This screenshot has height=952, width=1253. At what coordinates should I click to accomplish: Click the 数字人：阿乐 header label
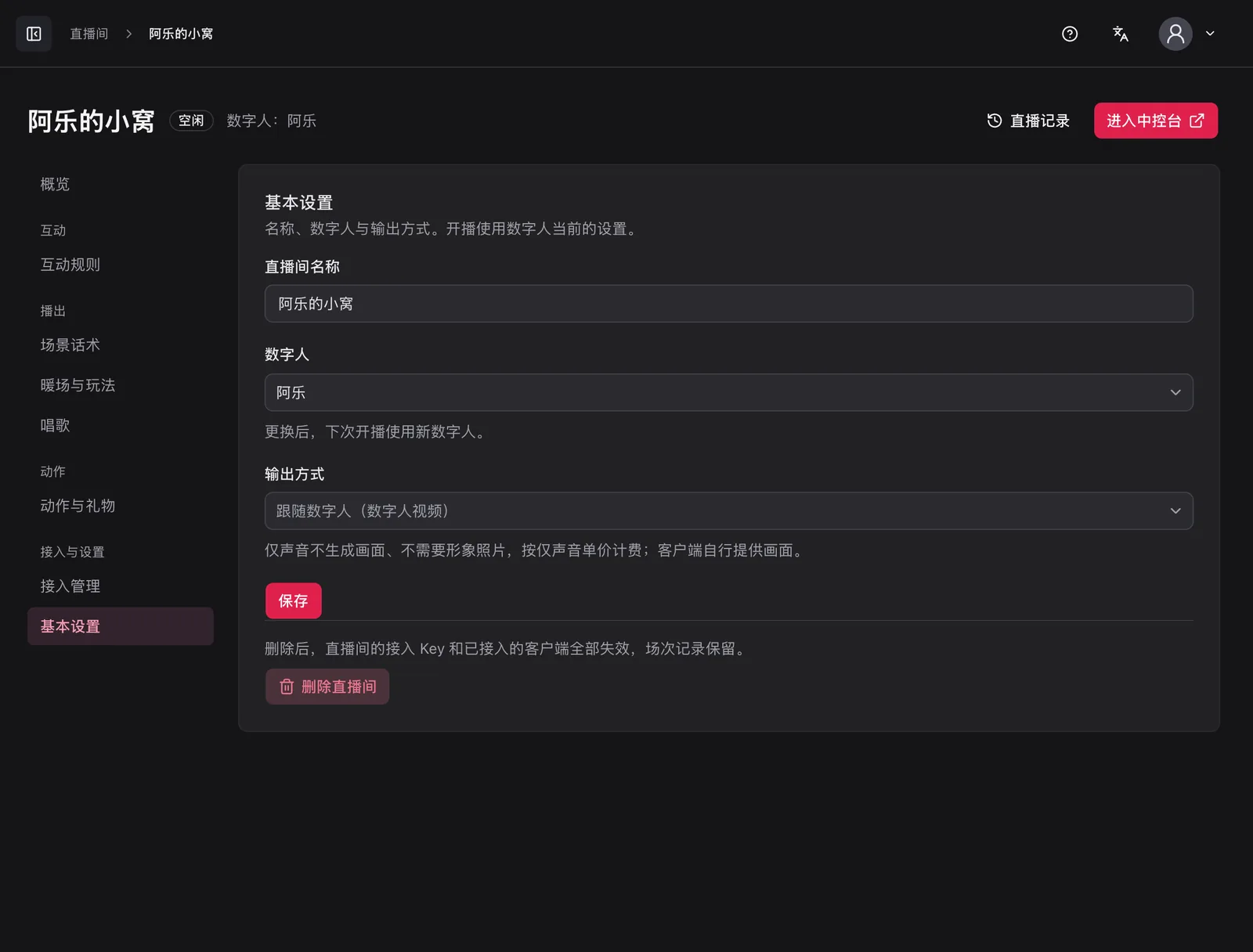pos(272,121)
